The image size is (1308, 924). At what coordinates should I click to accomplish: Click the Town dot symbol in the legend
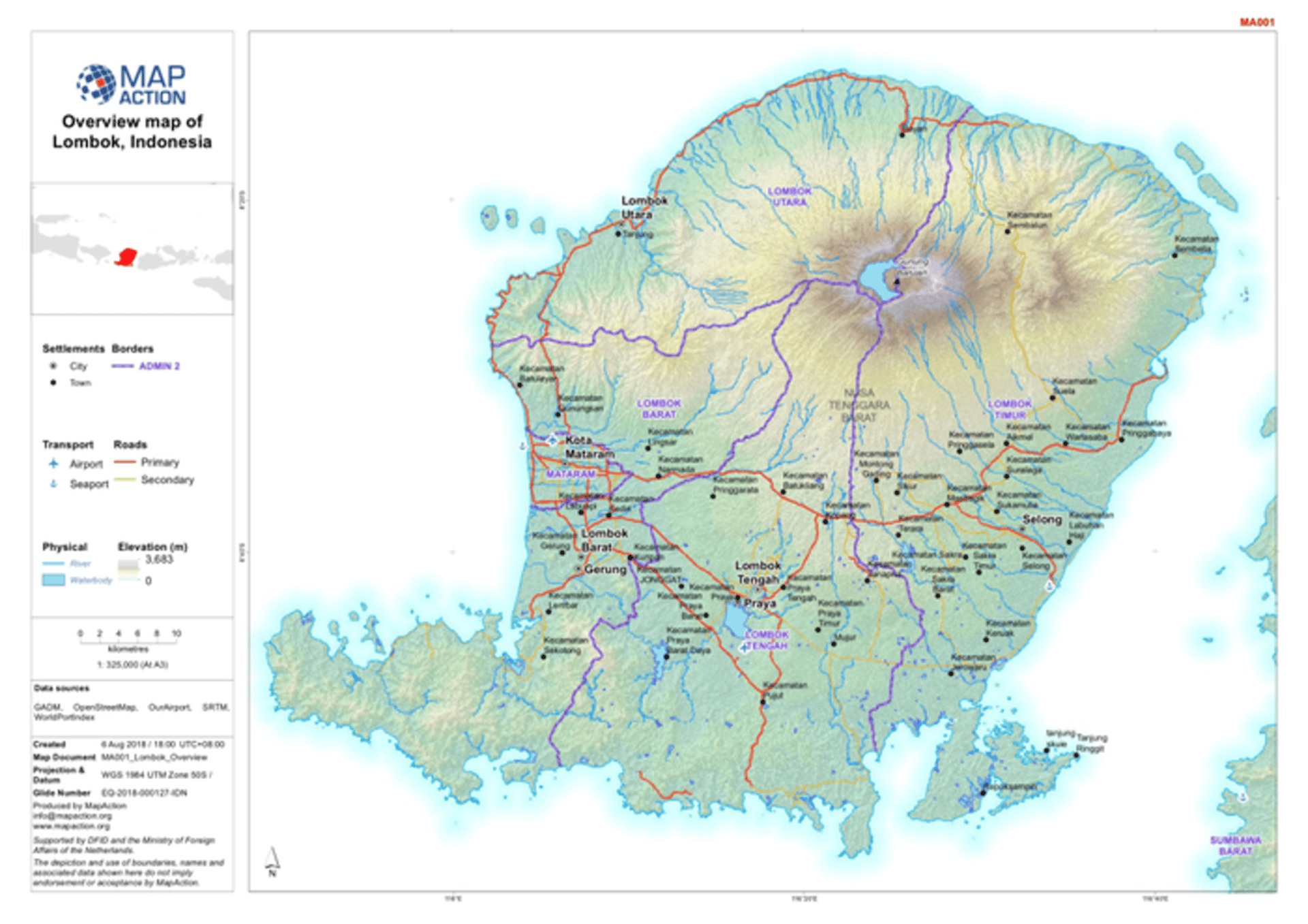[53, 383]
